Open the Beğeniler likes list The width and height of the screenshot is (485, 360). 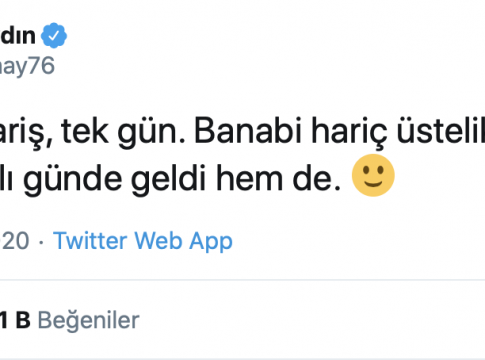88,320
